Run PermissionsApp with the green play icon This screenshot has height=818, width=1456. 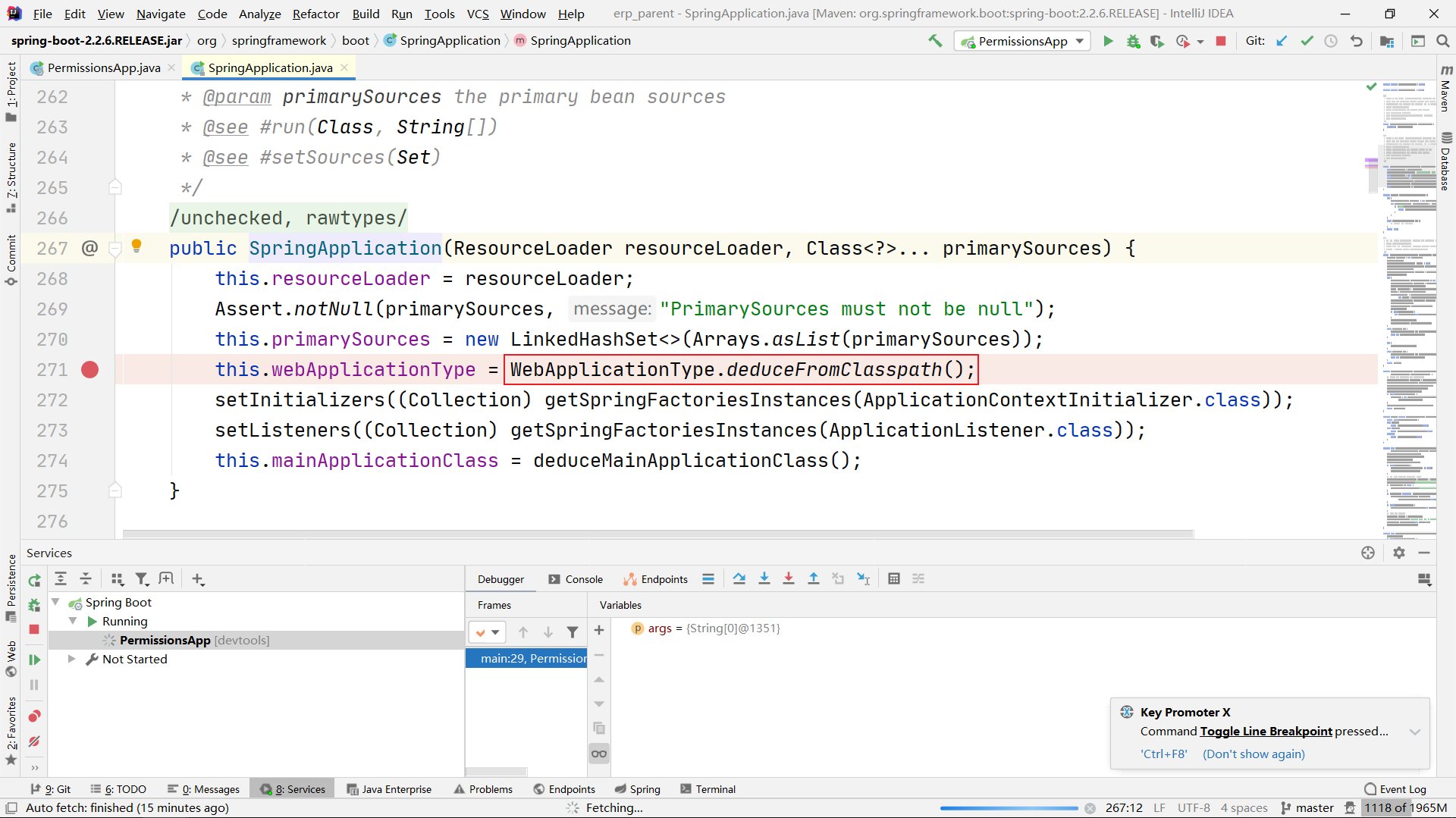coord(1108,41)
